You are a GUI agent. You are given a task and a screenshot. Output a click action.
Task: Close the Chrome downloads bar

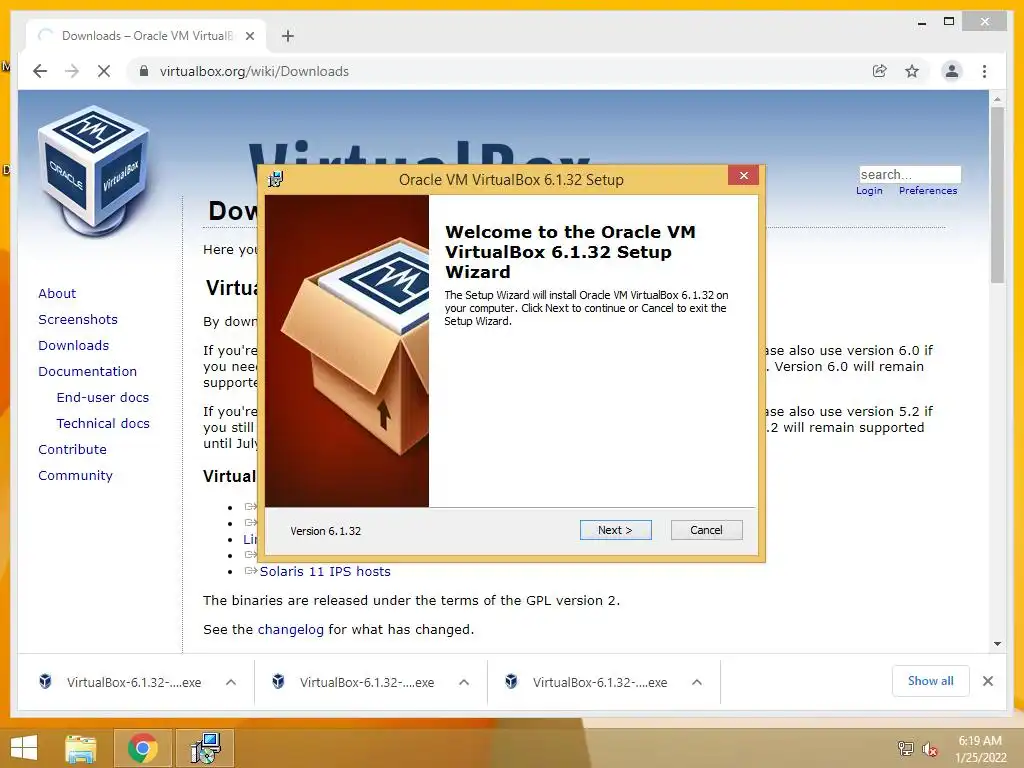988,681
